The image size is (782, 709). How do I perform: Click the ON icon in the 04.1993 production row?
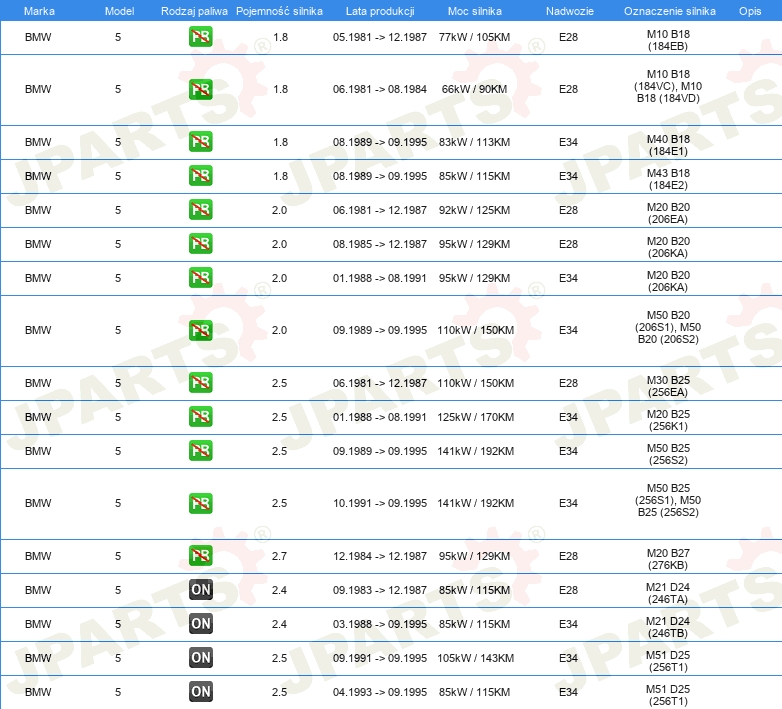click(x=200, y=692)
